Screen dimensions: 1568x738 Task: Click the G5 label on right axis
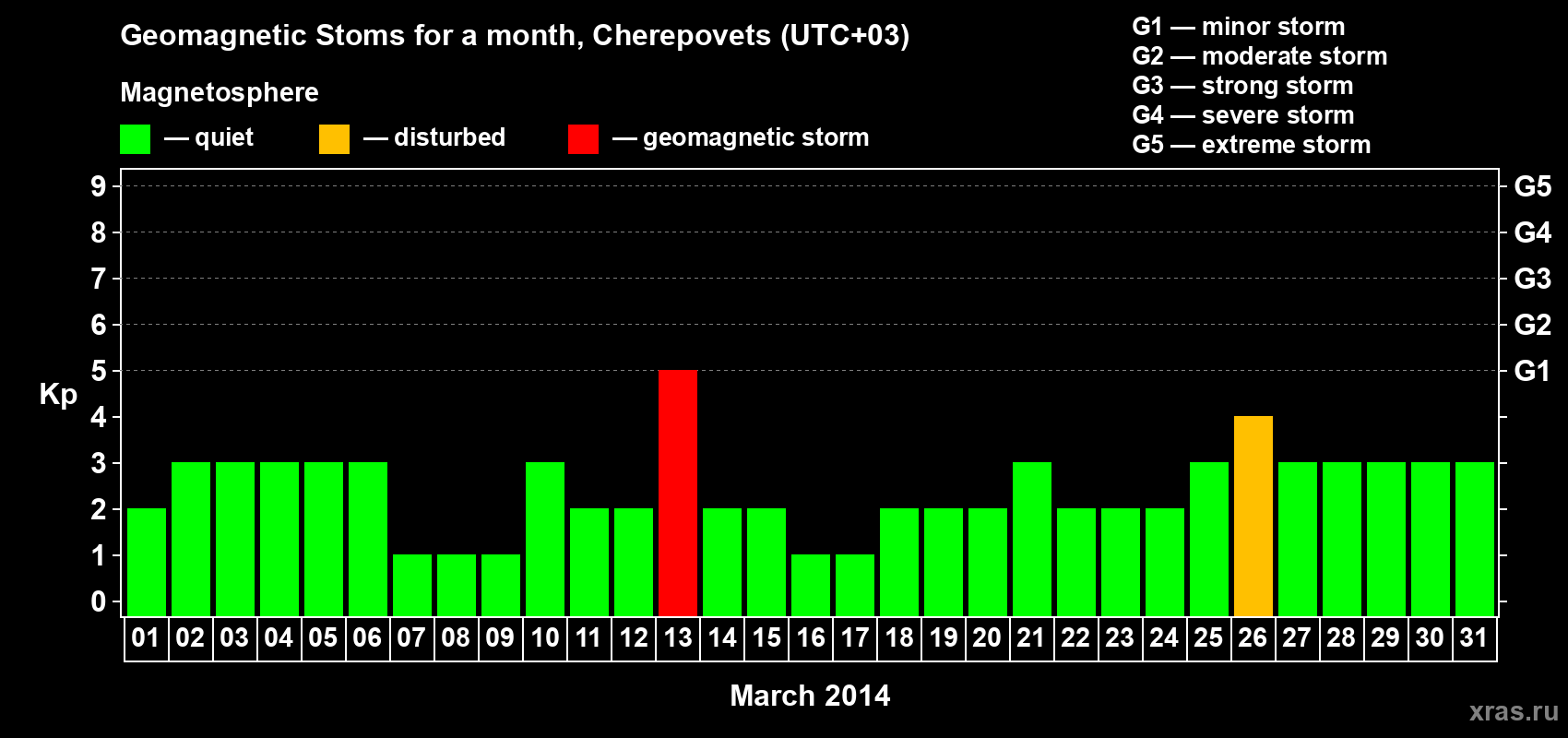[x=1532, y=186]
